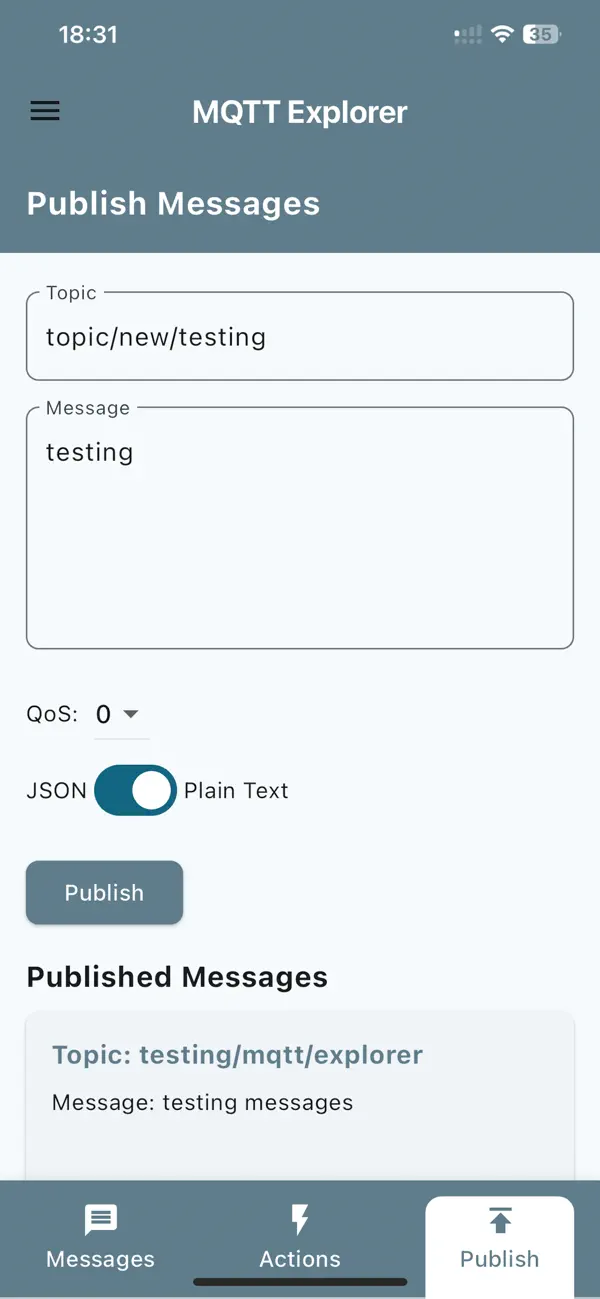The height and width of the screenshot is (1299, 600).
Task: Tap the Actions lightning bolt icon
Action: [x=300, y=1218]
